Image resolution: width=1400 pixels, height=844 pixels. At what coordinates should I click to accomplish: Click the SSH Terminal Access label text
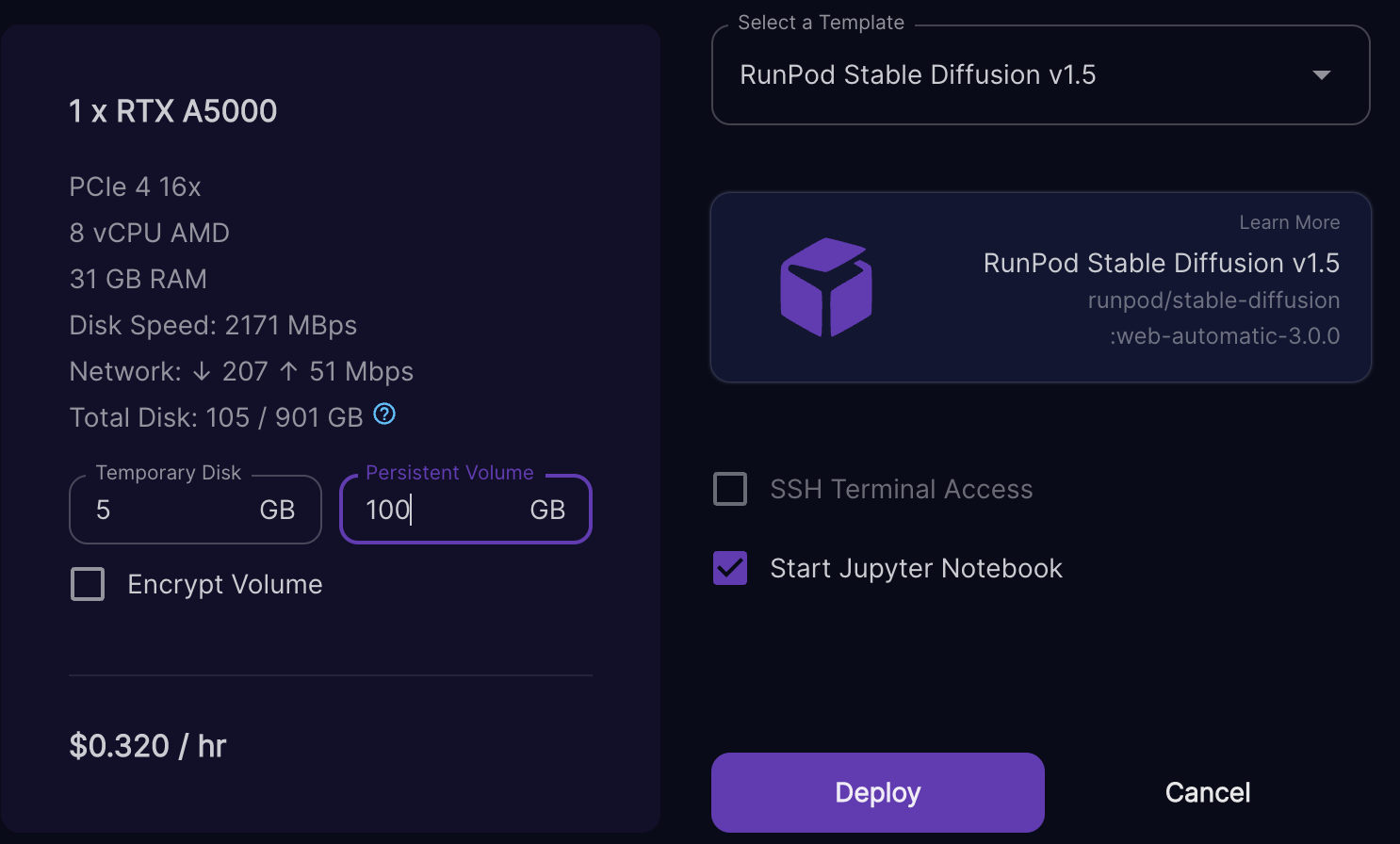[x=901, y=489]
